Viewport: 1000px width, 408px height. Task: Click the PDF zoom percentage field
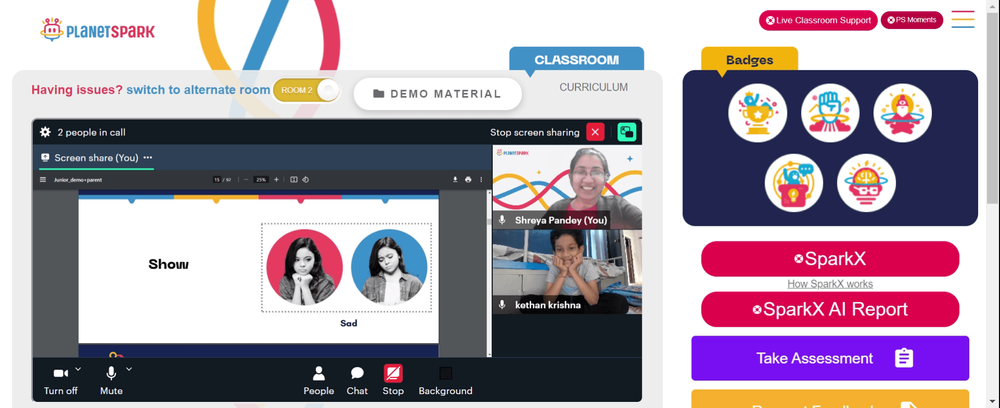coord(261,180)
